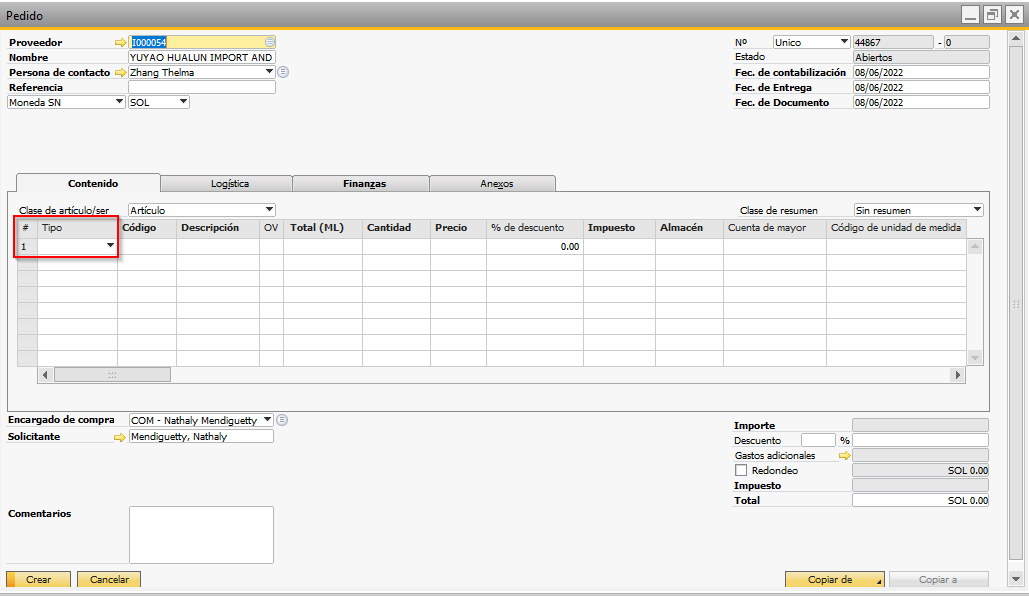This screenshot has width=1029, height=597.
Task: Click the window's scroll-up arrow
Action: [x=1016, y=39]
